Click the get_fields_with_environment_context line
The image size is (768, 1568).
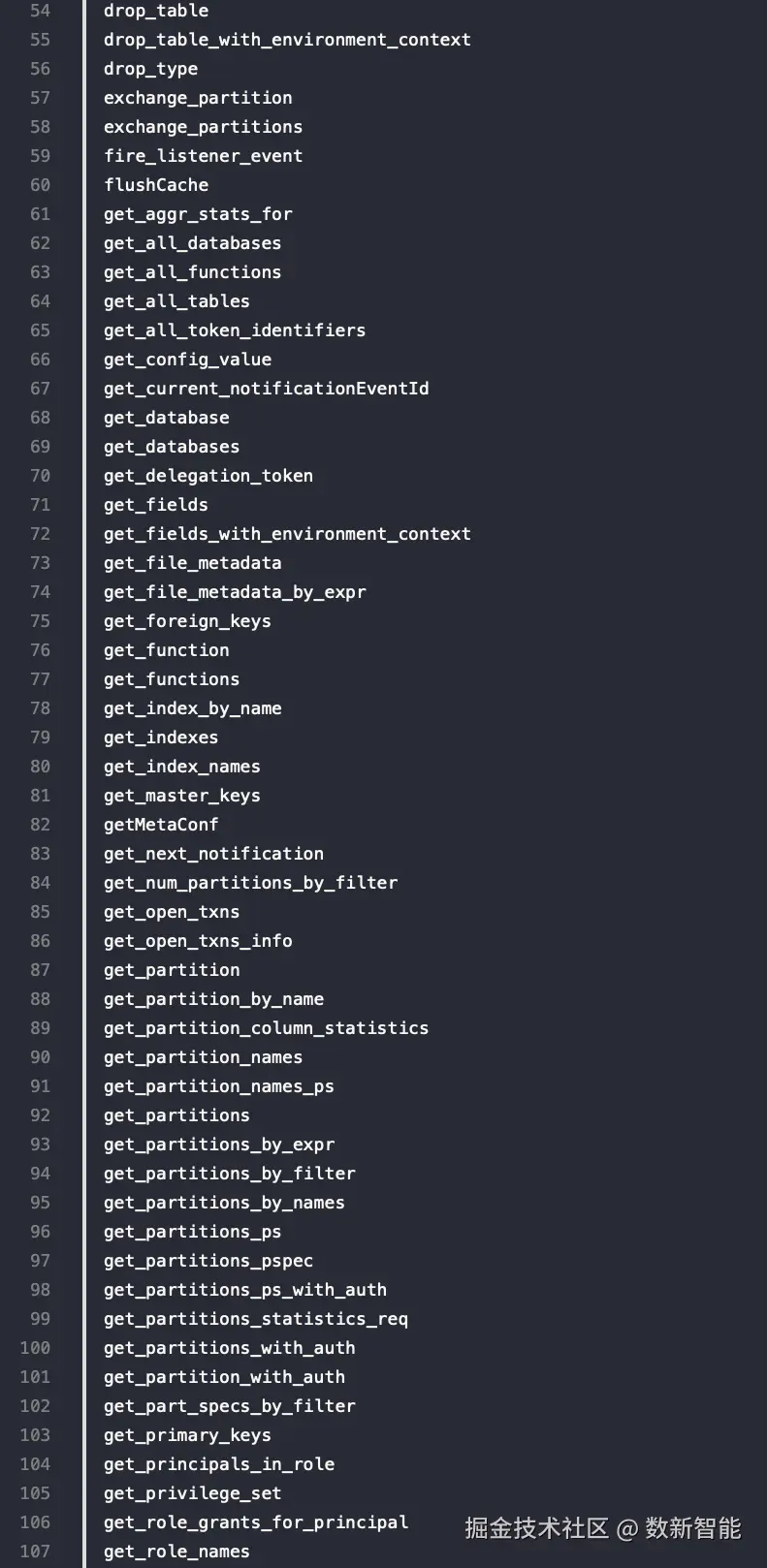pos(287,534)
